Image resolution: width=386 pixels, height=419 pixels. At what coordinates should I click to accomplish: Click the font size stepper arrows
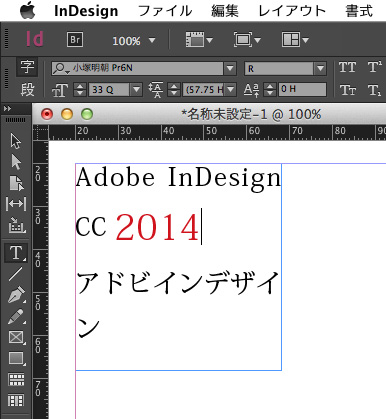click(80, 89)
